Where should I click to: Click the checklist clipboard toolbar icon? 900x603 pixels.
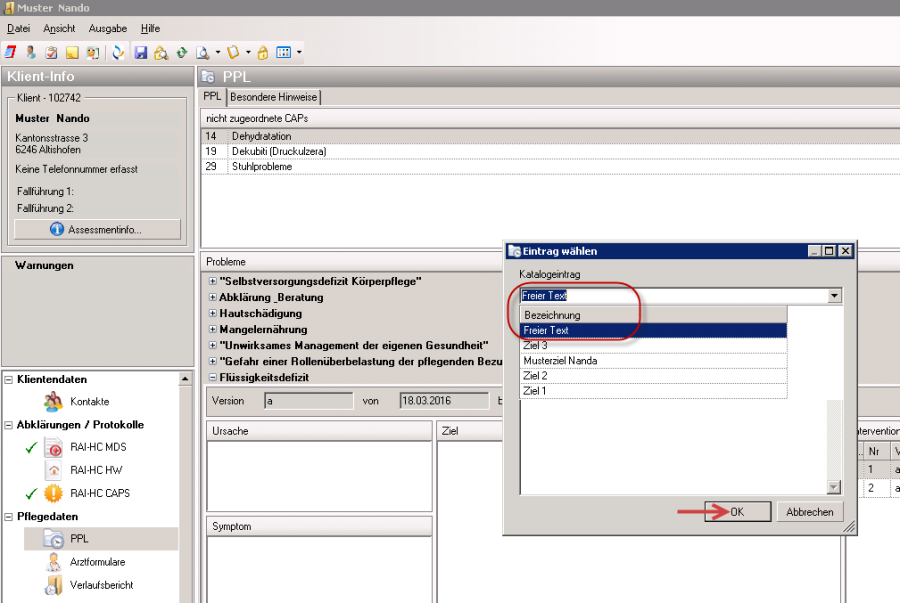coord(51,52)
